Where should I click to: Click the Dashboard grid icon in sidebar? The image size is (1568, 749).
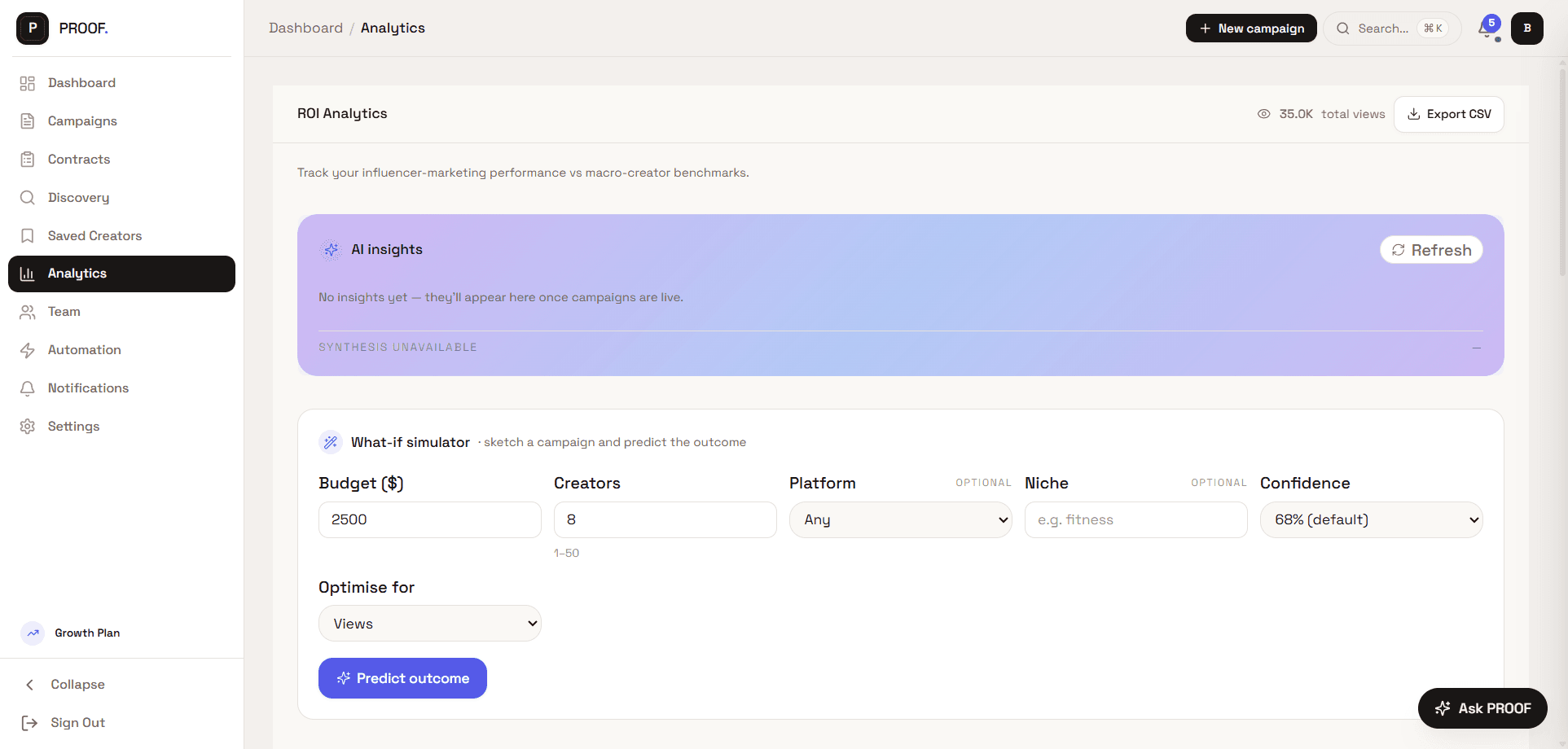pos(28,83)
